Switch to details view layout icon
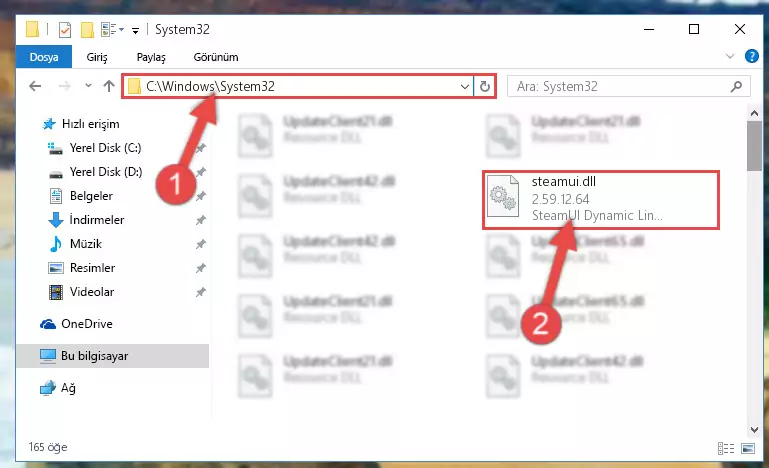Screen dimensions: 769x468 [726, 448]
